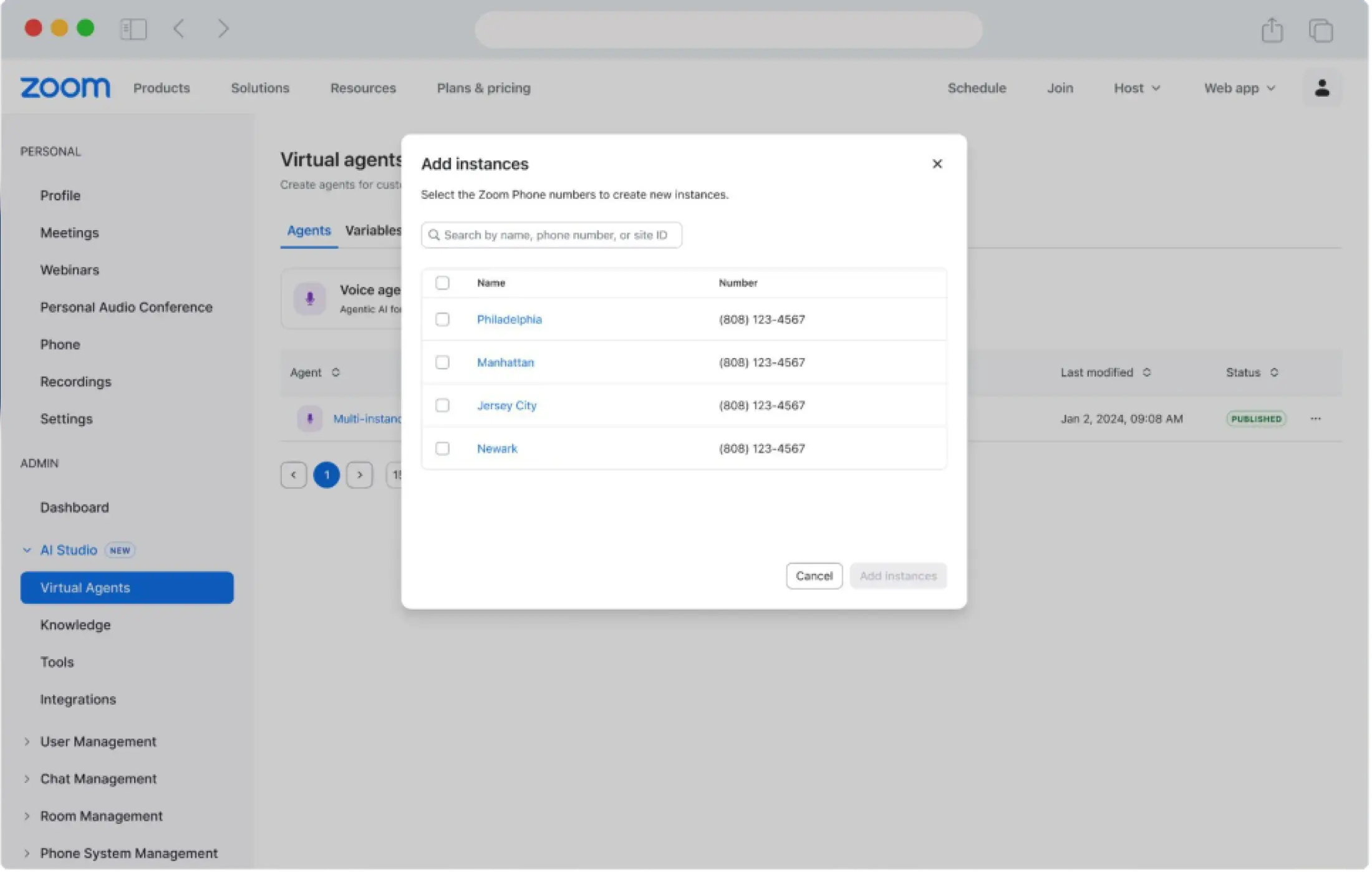Open the Solutions menu
Image resolution: width=1372 pixels, height=872 pixels.
click(x=260, y=88)
